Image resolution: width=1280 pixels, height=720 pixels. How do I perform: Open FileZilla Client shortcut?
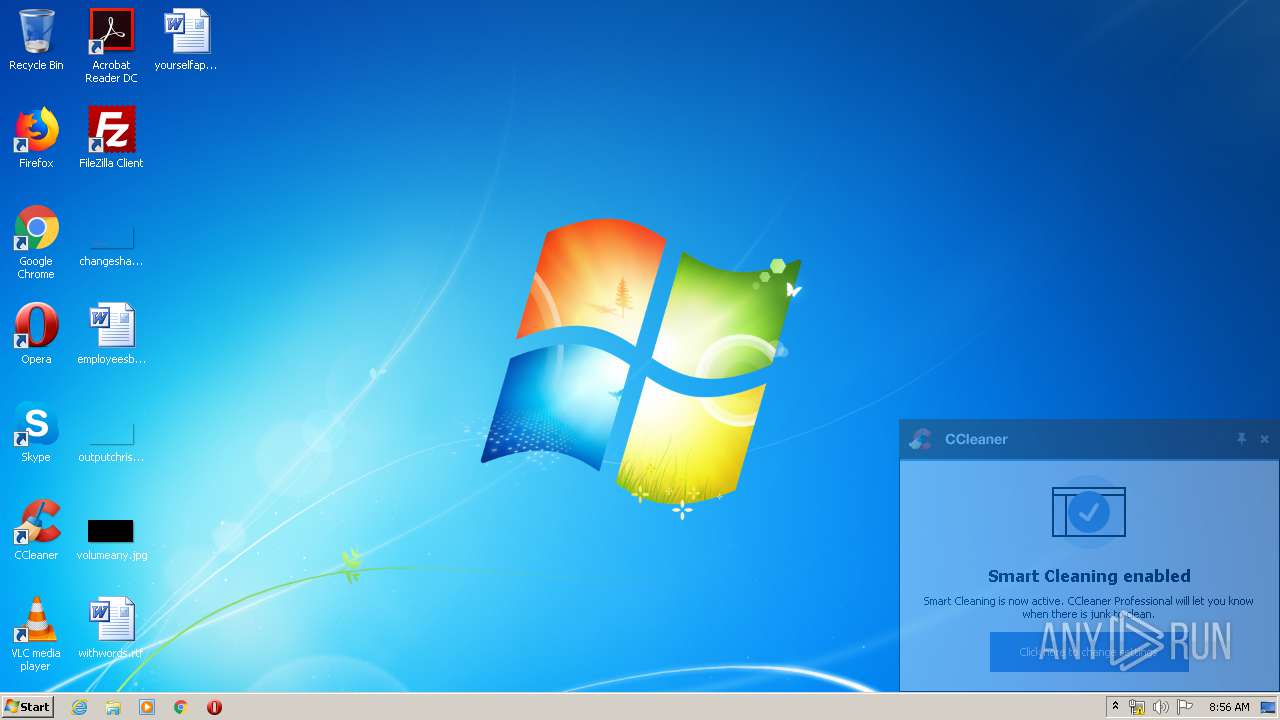tap(111, 138)
